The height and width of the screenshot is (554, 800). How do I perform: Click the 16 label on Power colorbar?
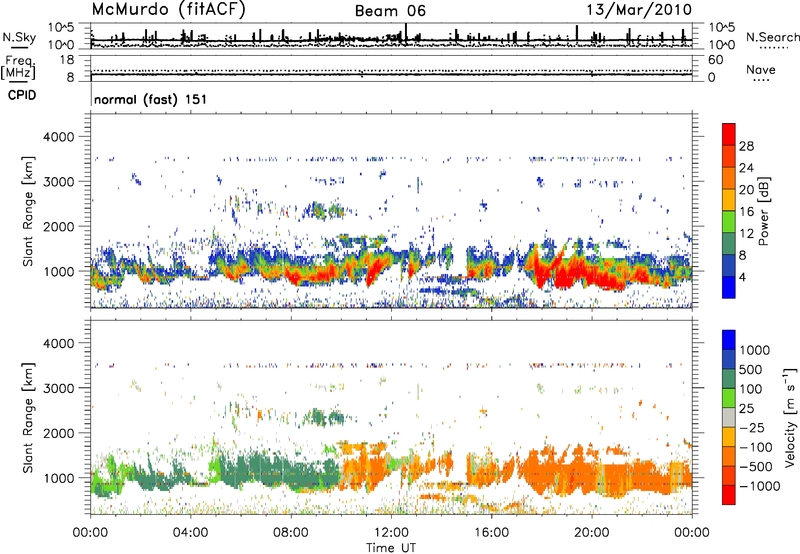click(x=746, y=212)
